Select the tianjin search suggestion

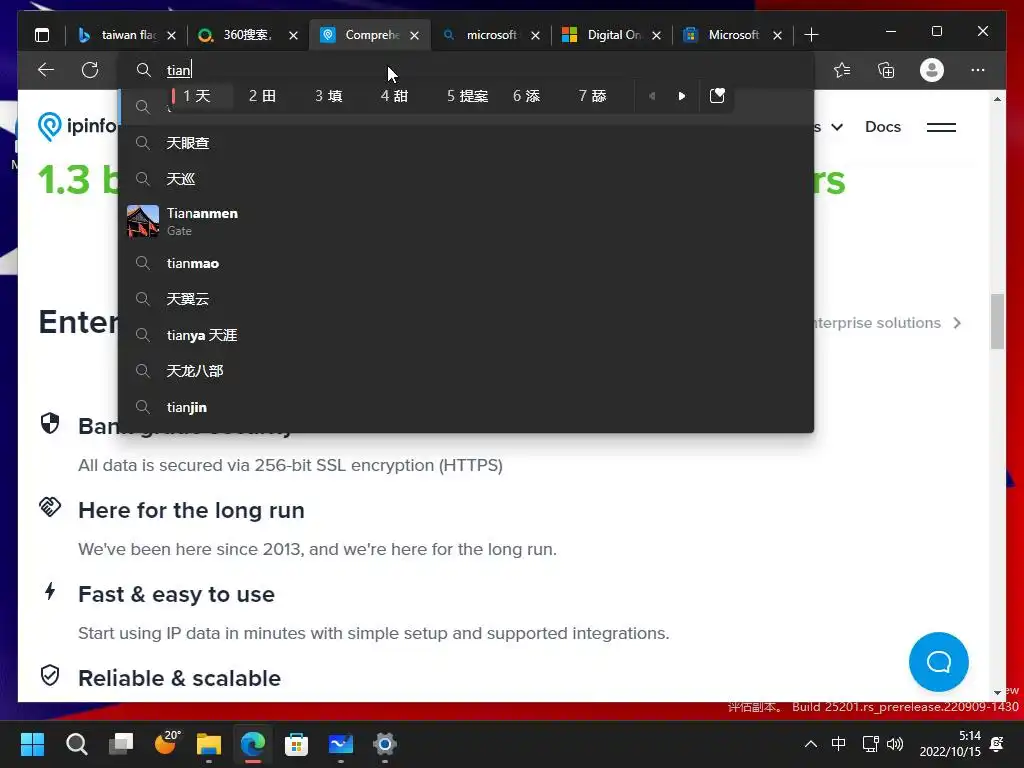466,407
